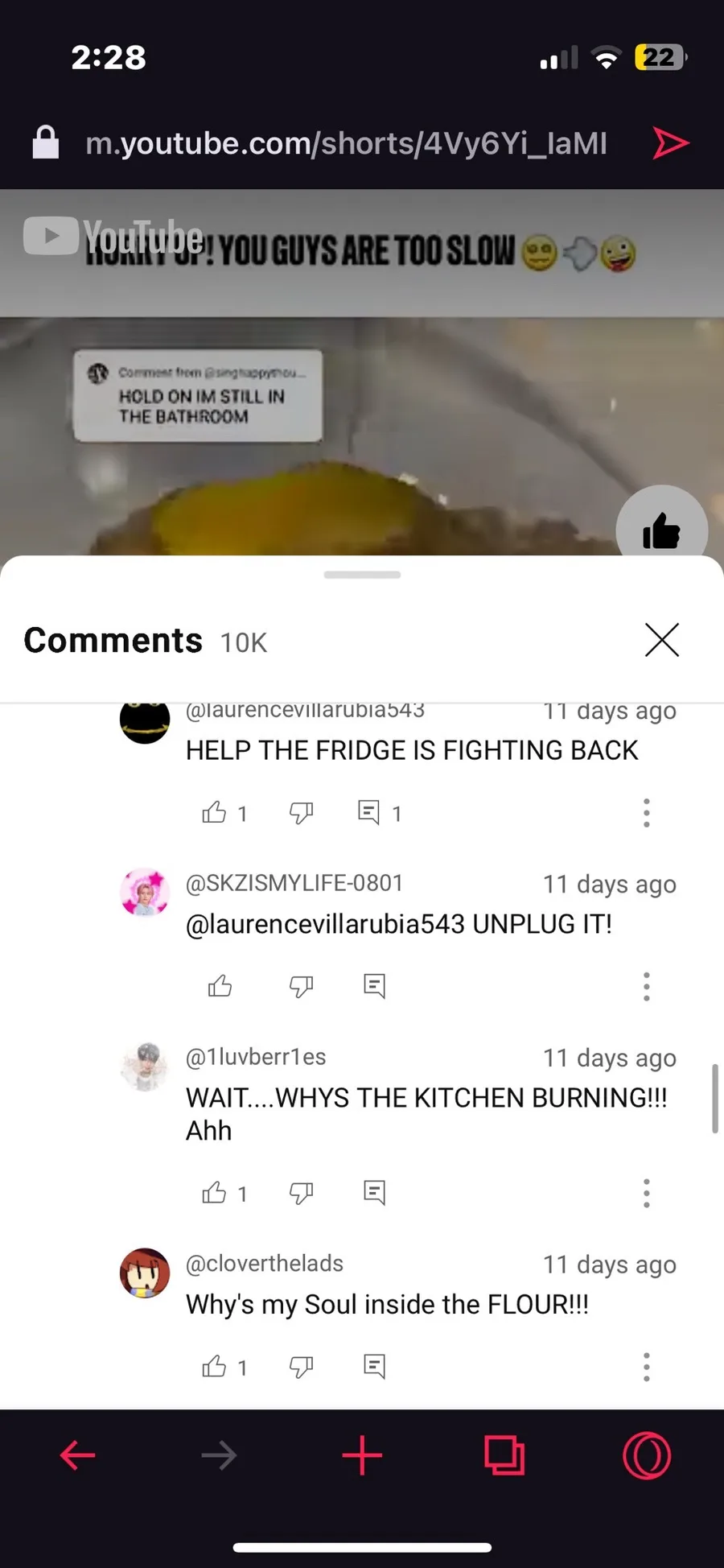724x1568 pixels.
Task: Open a new tab with plus icon
Action: click(362, 1455)
